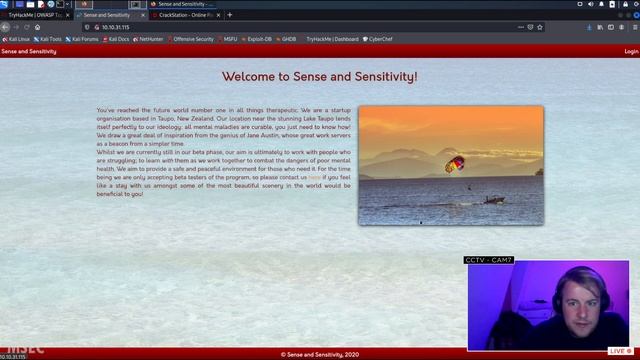The width and height of the screenshot is (640, 360).
Task: Close the TryHackMe OWASP tab
Action: (68, 15)
